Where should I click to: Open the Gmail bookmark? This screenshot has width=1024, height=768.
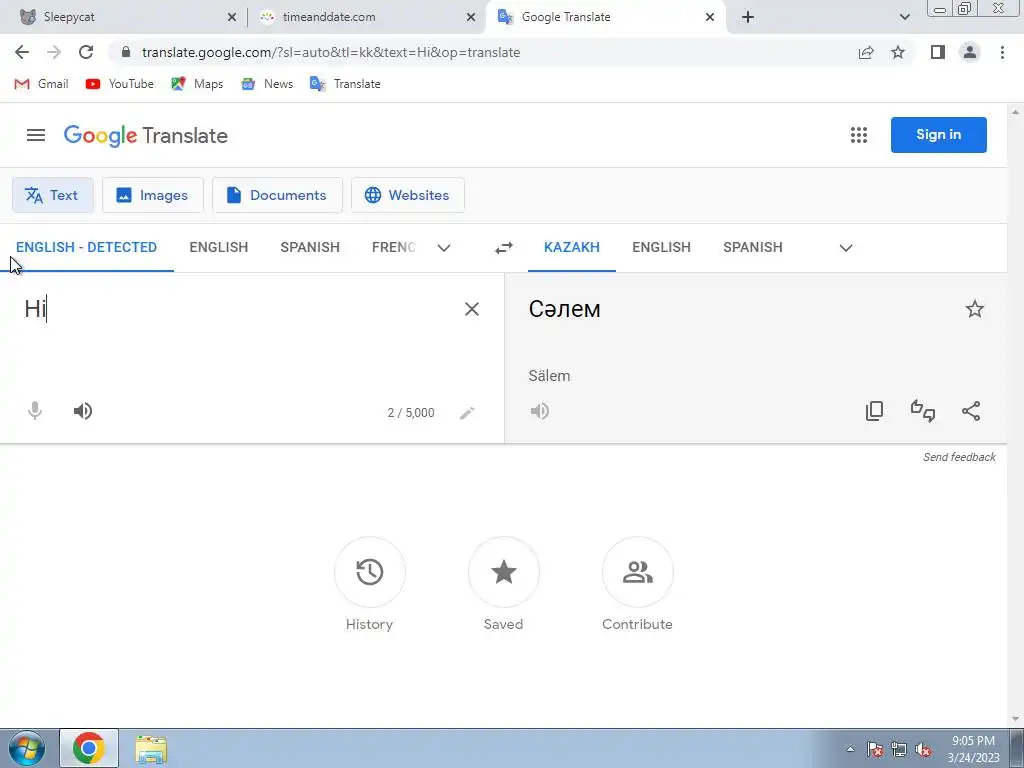(x=41, y=84)
